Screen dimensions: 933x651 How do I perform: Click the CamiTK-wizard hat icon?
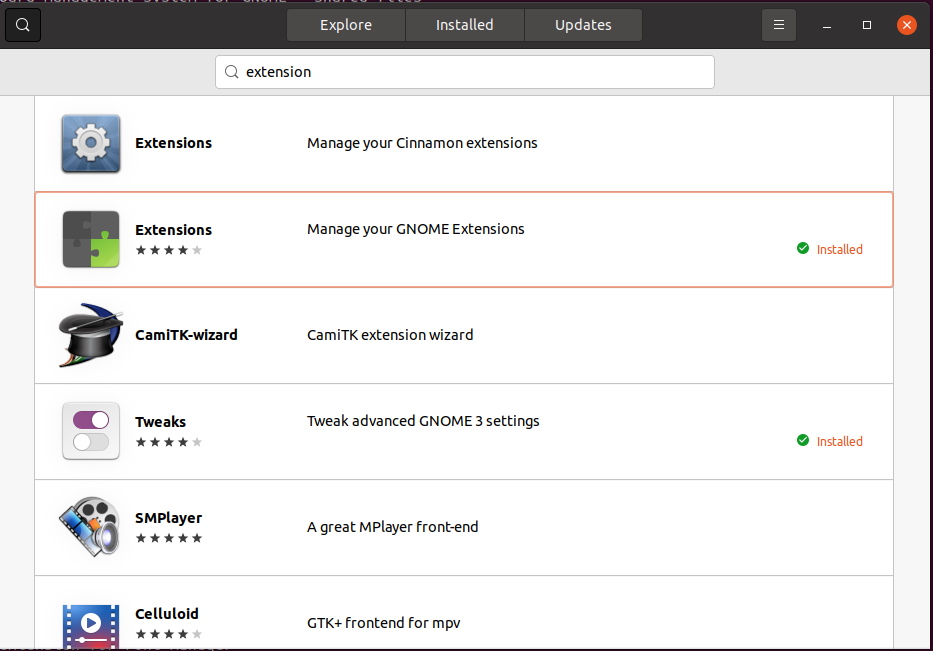click(x=90, y=335)
